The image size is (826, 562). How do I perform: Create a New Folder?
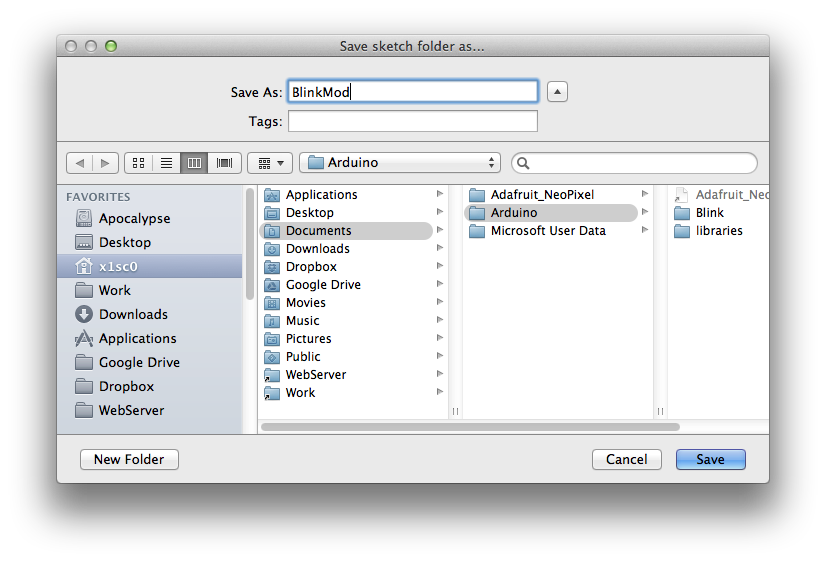click(129, 459)
